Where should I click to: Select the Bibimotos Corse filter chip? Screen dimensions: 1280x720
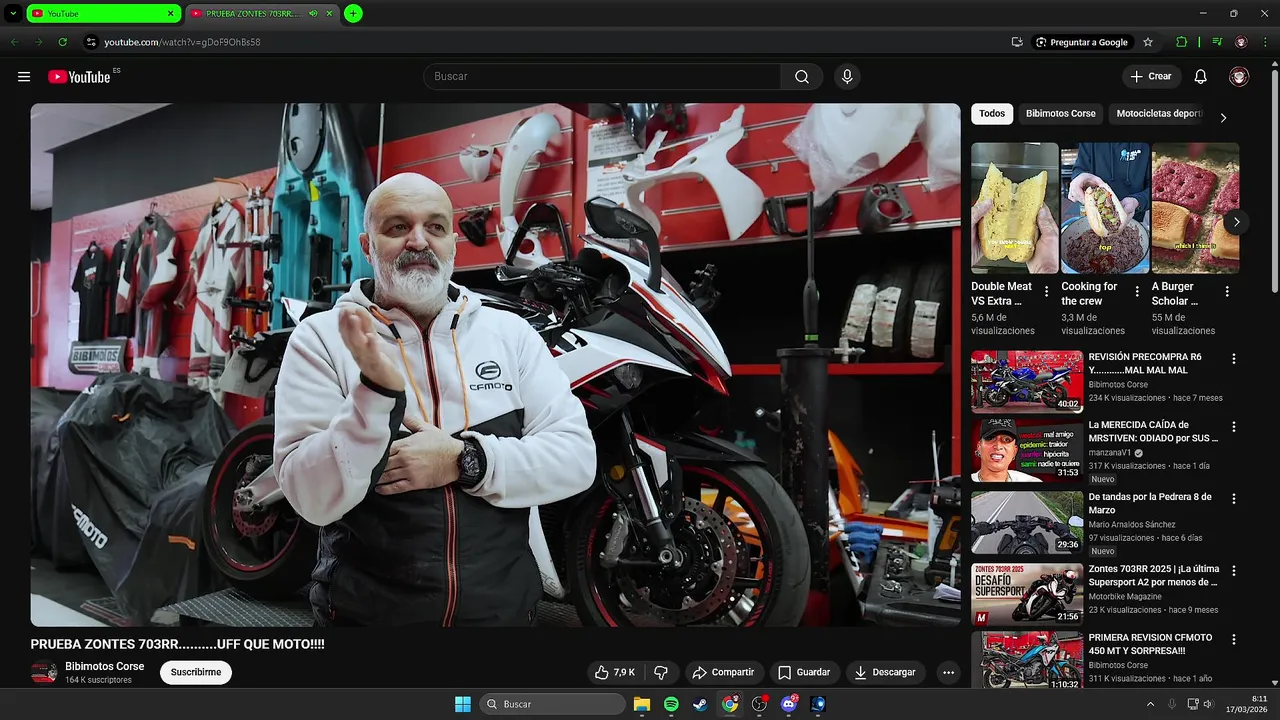coord(1061,114)
